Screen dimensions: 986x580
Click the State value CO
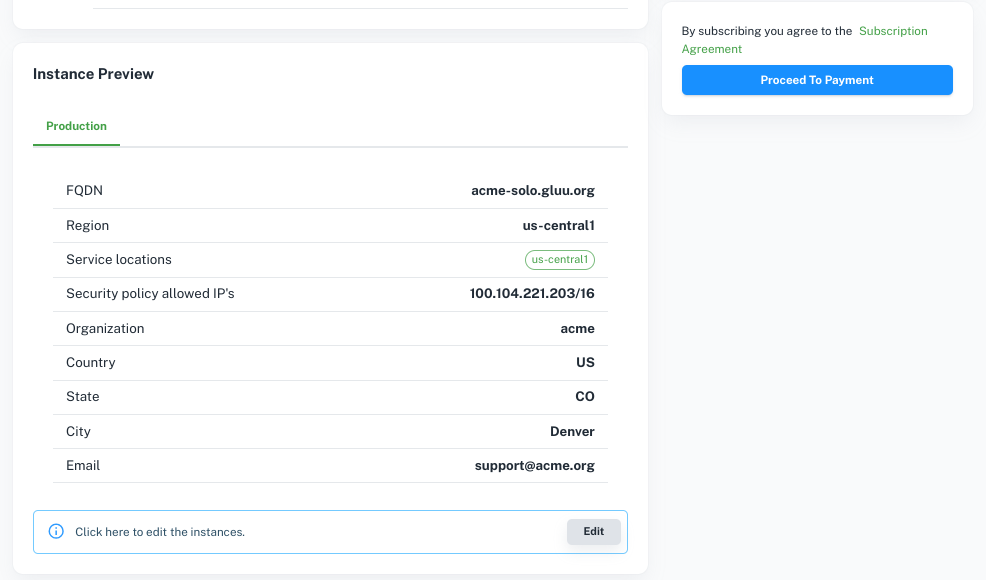point(585,397)
